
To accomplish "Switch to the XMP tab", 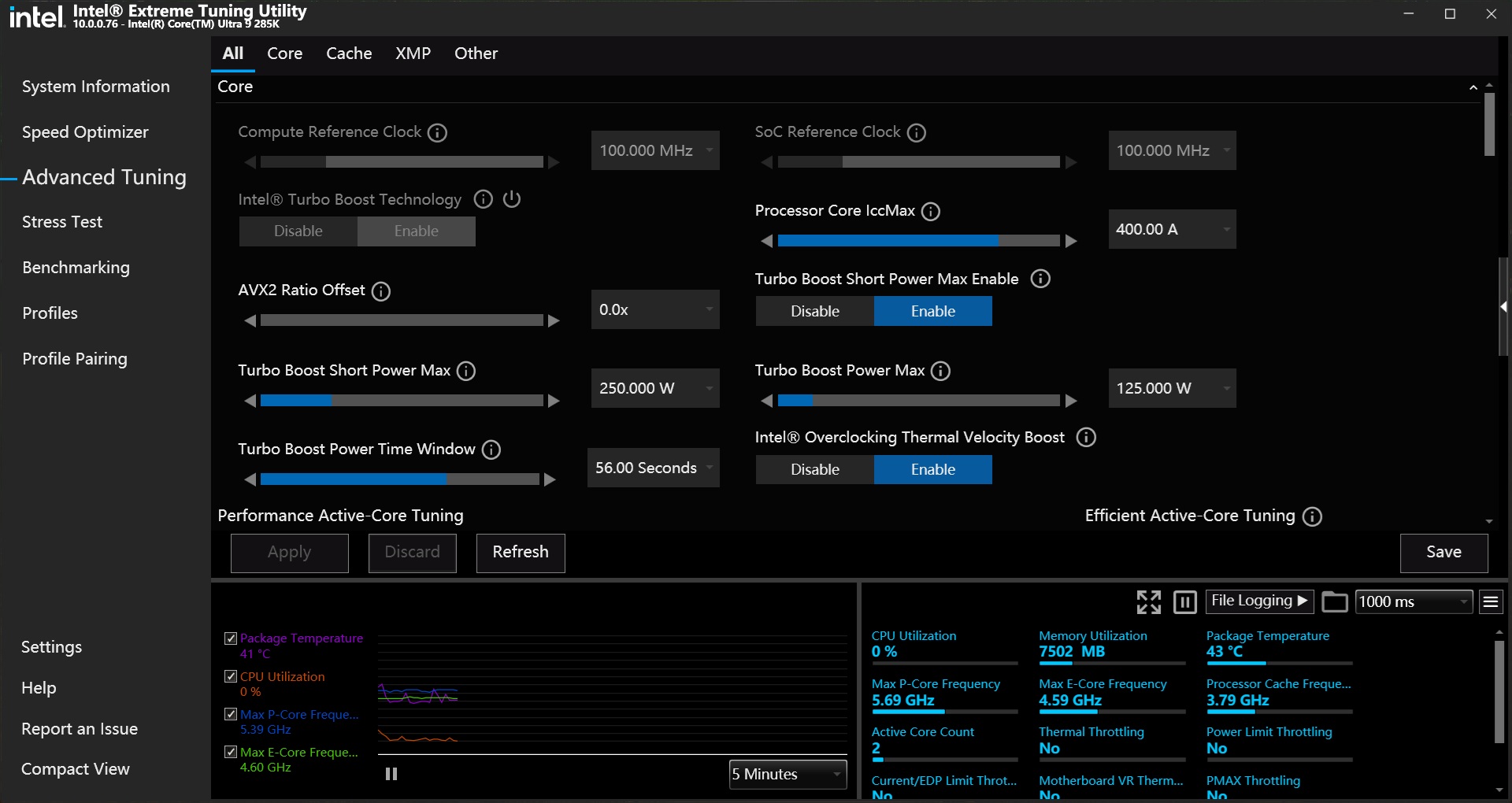I will coord(413,54).
